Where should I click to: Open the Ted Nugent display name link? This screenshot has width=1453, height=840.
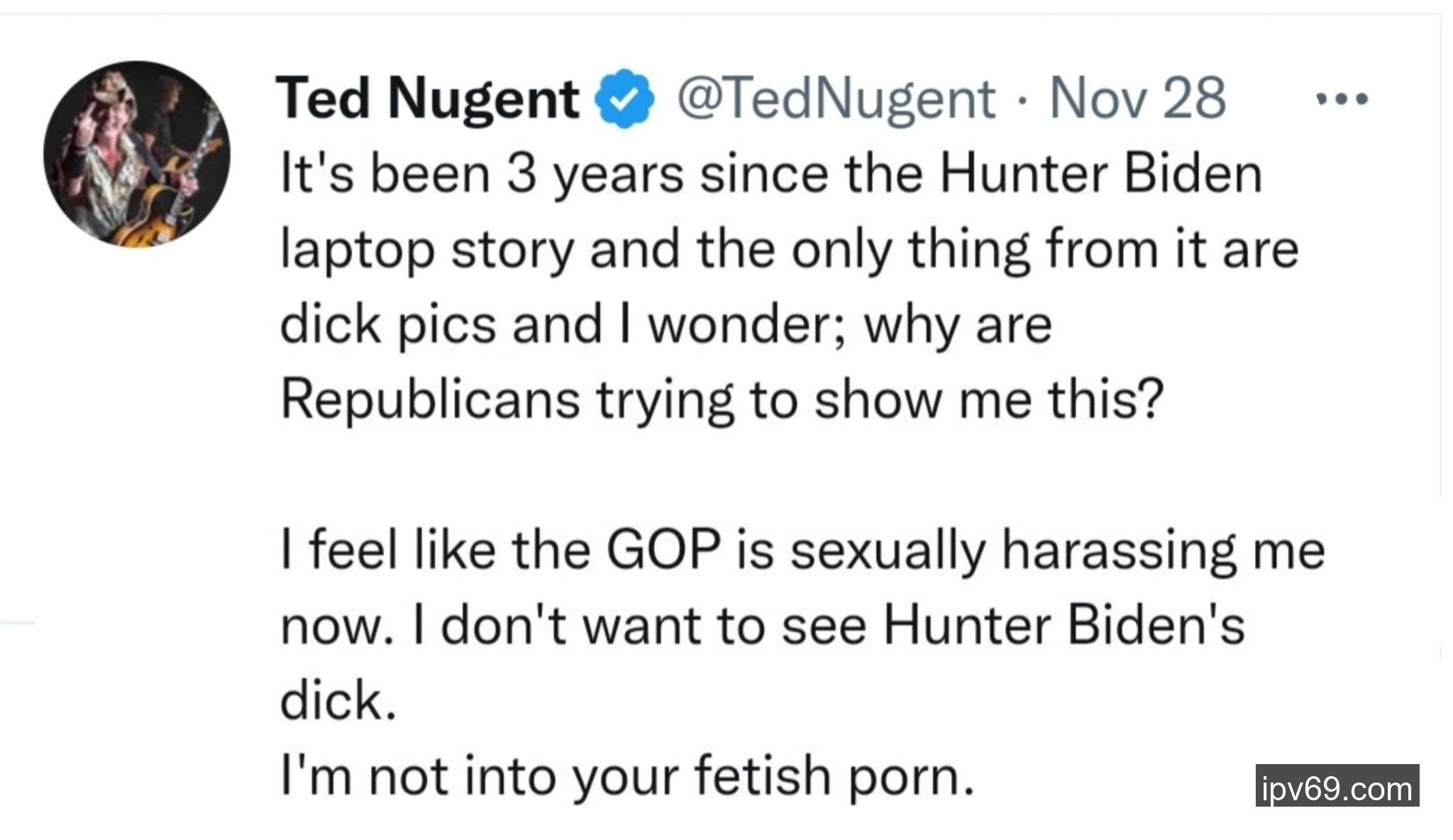point(428,99)
